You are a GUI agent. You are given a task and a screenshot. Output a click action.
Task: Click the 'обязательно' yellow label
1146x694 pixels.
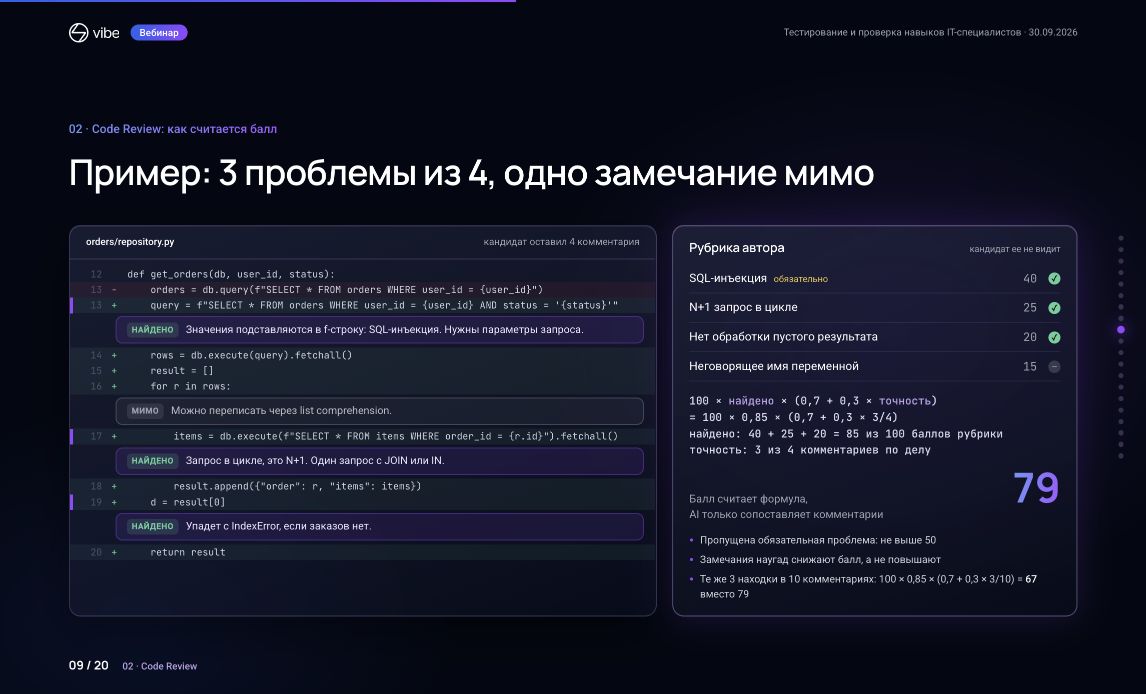[x=800, y=279]
